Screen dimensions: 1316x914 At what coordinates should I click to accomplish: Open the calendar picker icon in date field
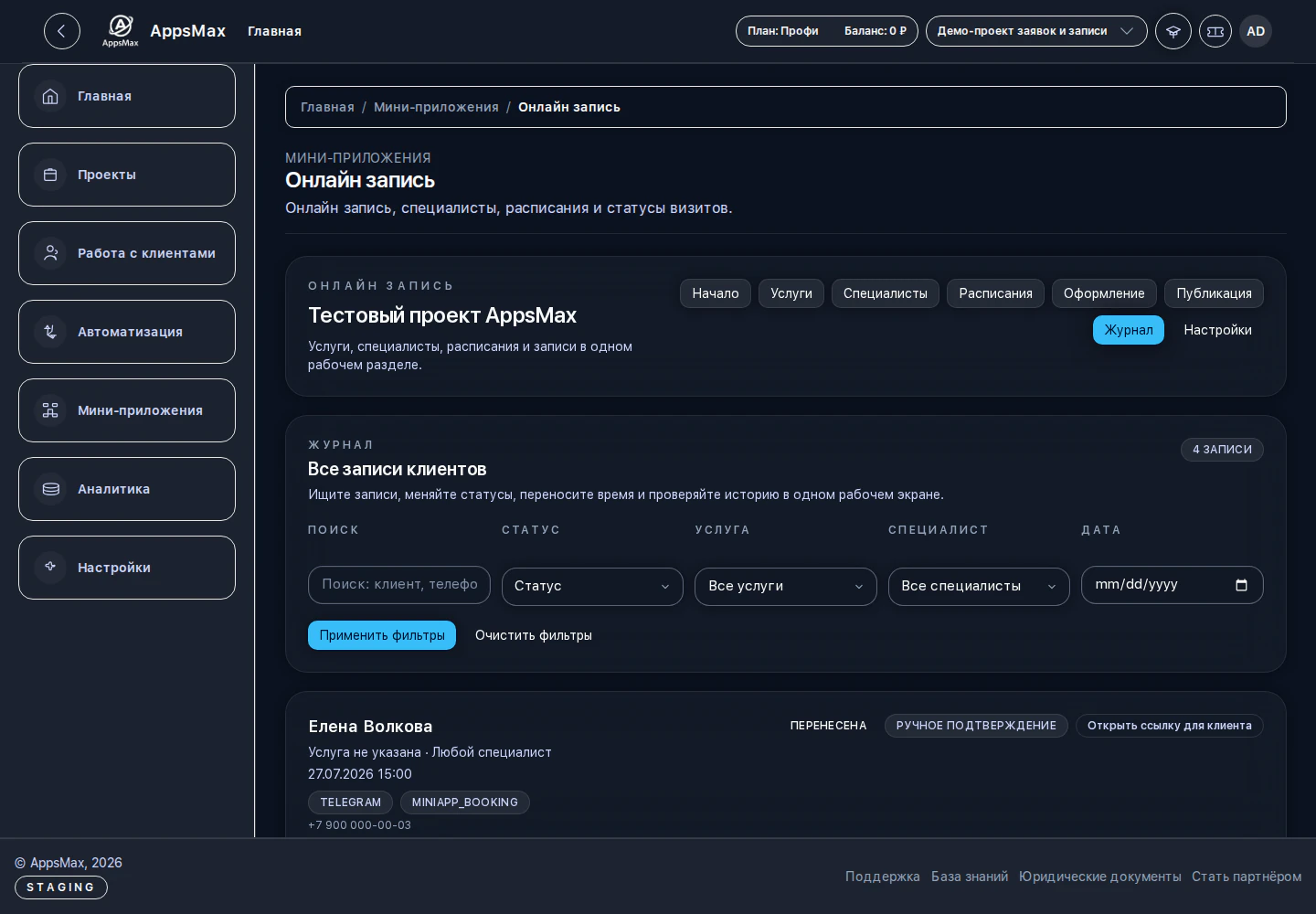(x=1241, y=585)
